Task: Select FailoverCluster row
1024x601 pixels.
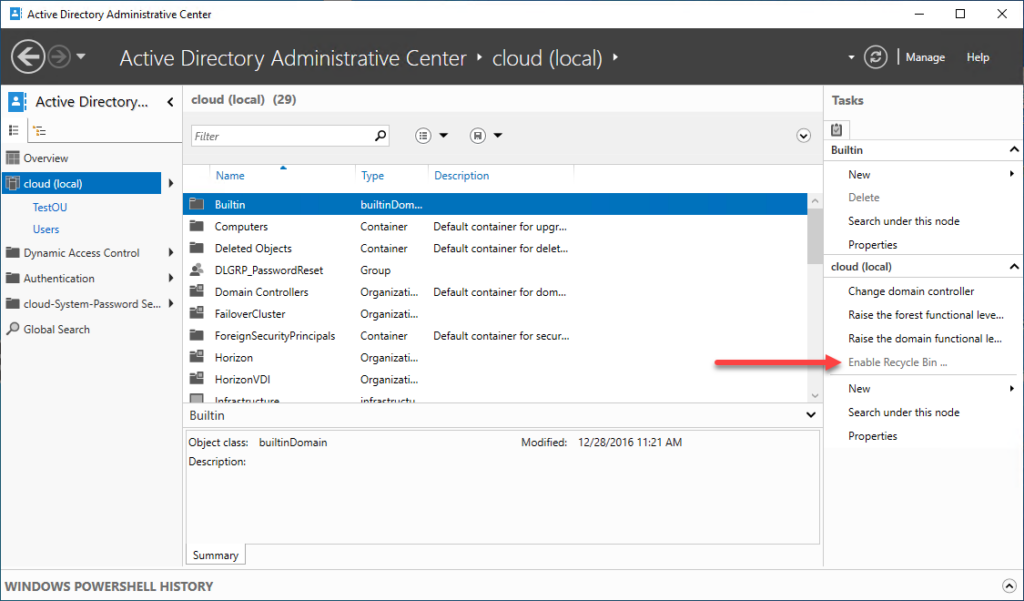Action: [x=495, y=314]
